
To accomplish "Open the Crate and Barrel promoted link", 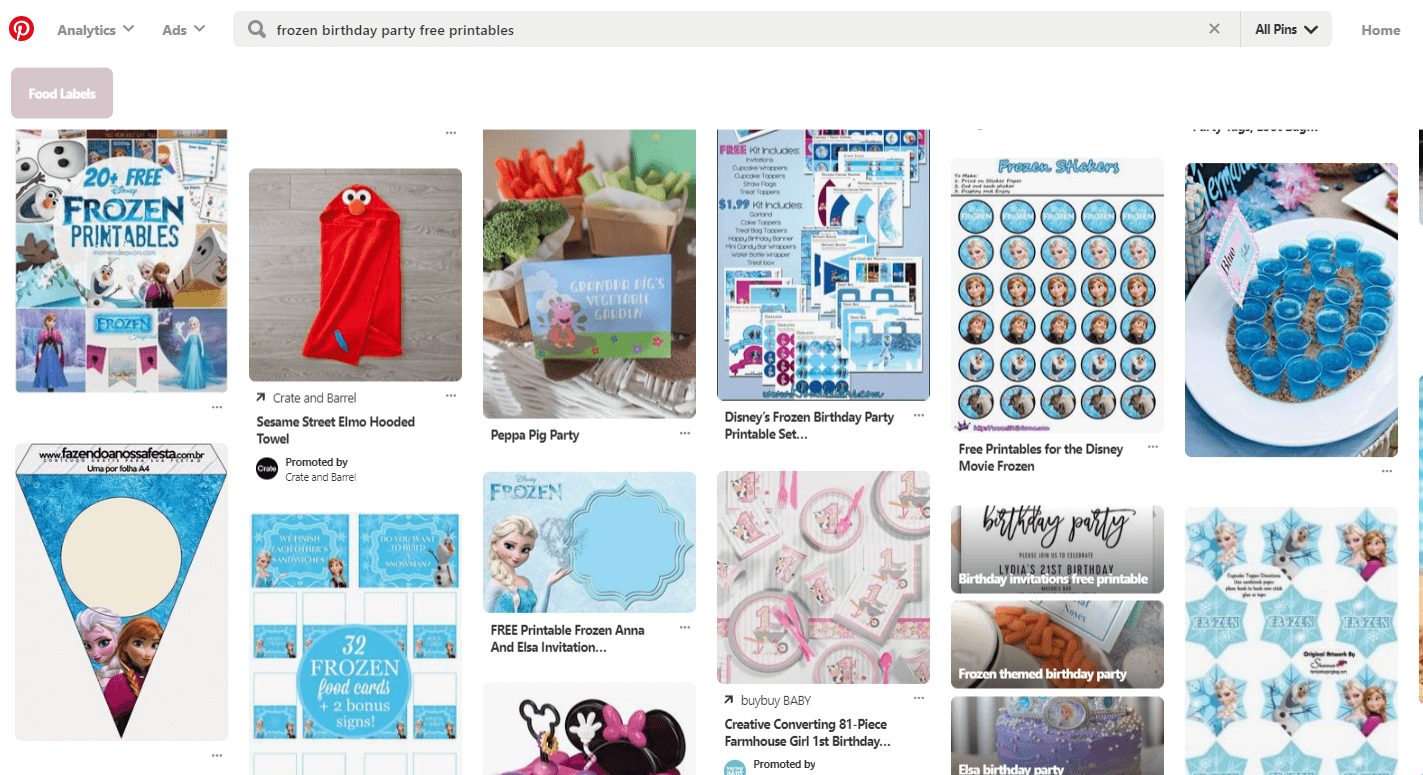I will tap(314, 398).
